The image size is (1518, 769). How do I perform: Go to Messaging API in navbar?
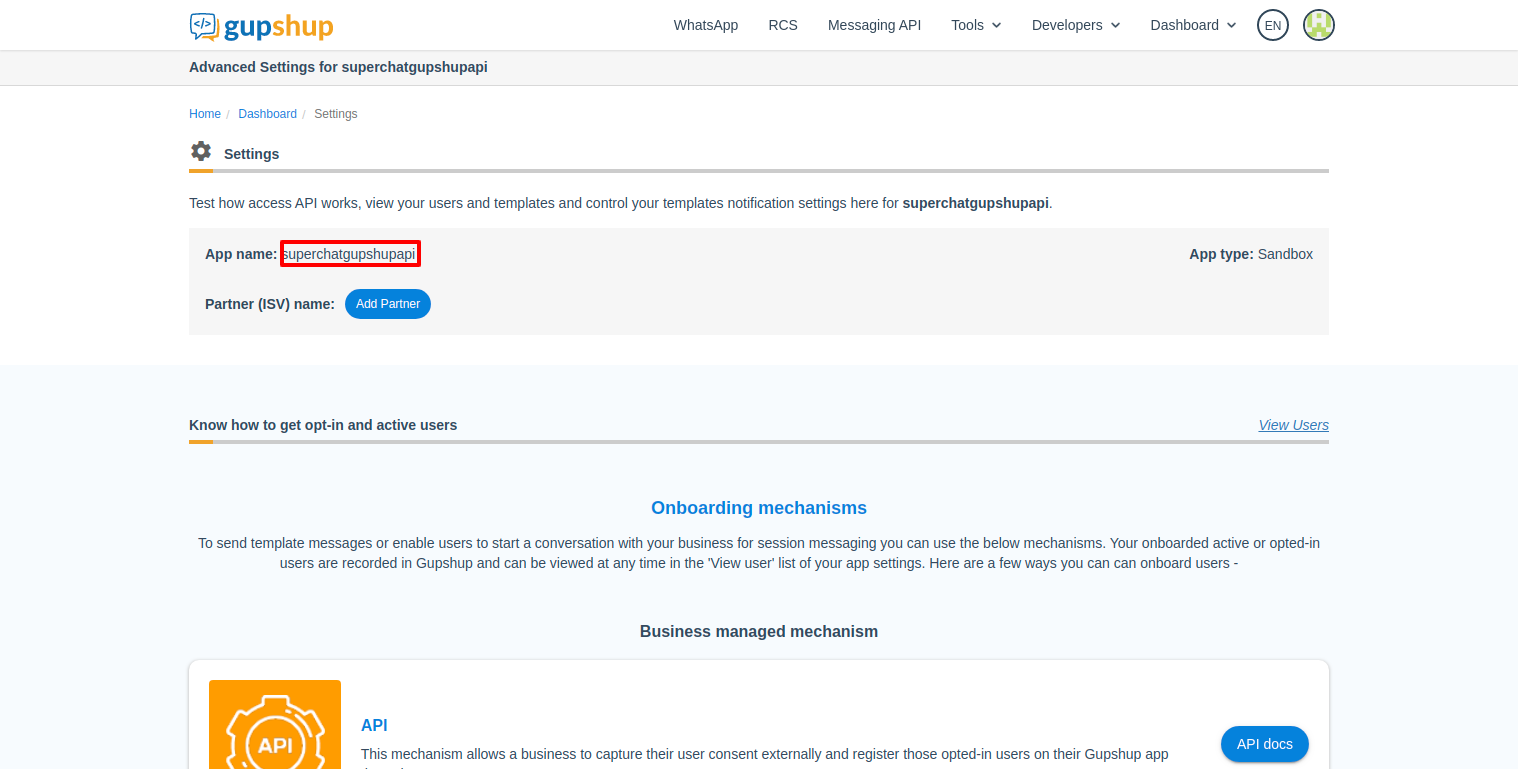[x=874, y=25]
